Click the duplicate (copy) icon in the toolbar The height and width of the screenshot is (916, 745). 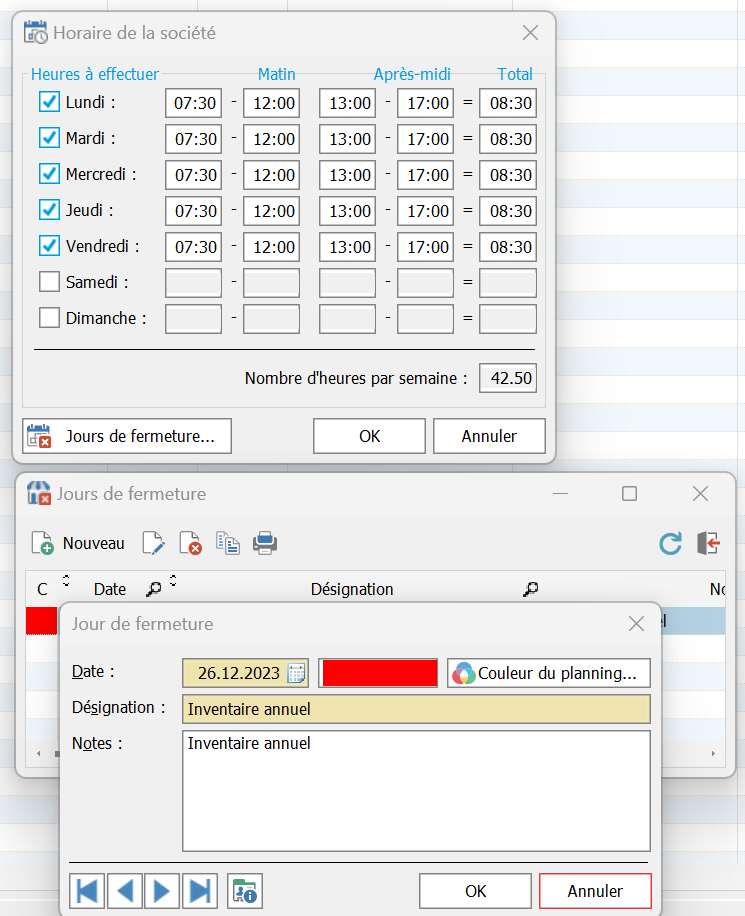(x=228, y=543)
